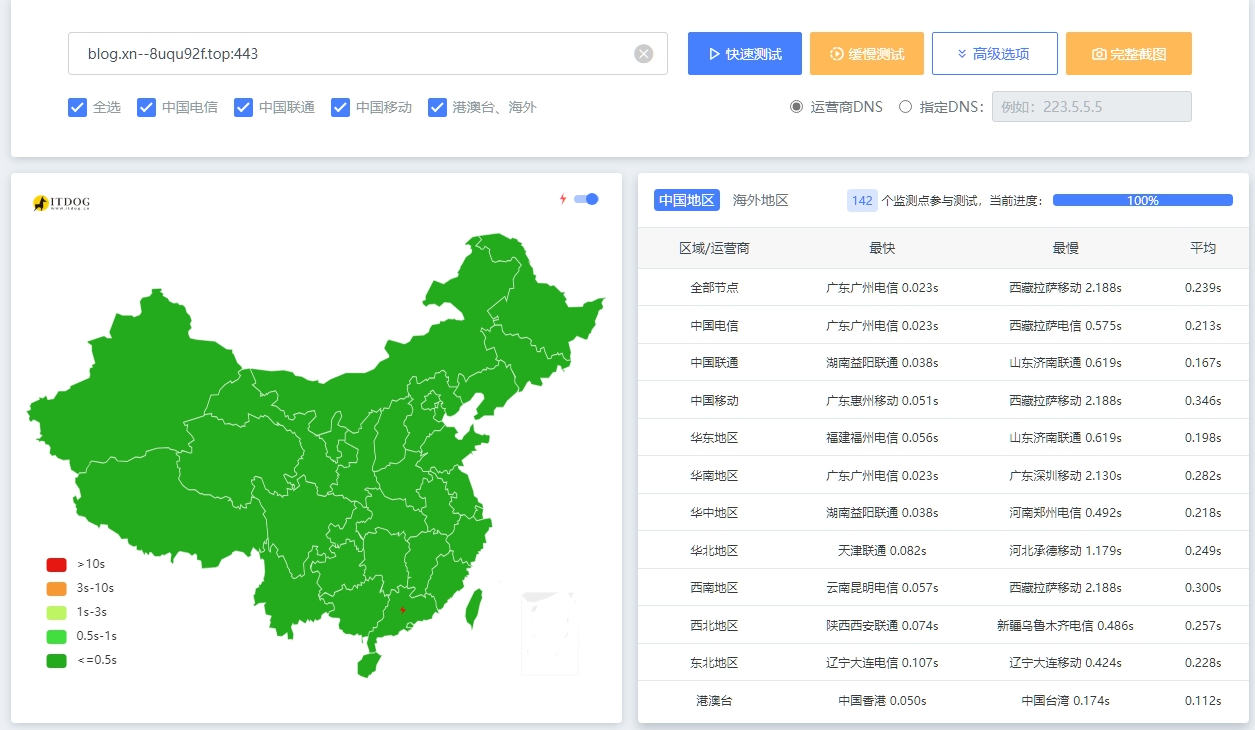The width and height of the screenshot is (1255, 730).
Task: Click the double-chevron icon on 高级选项
Action: click(x=962, y=53)
